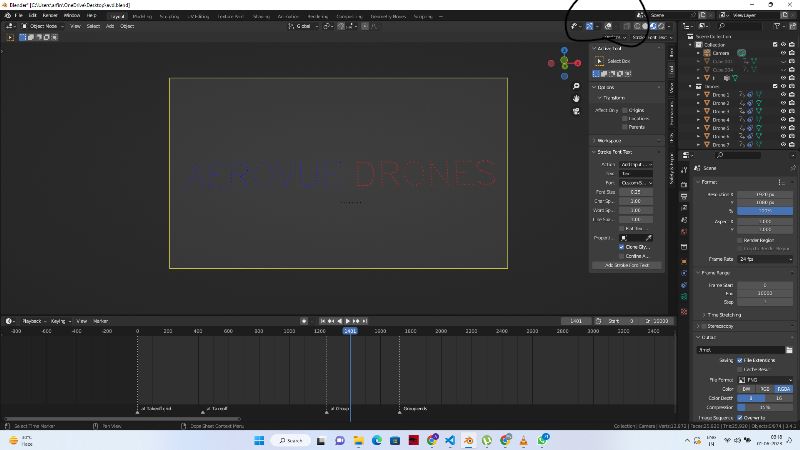Open the File Format PNG dropdown

[765, 380]
